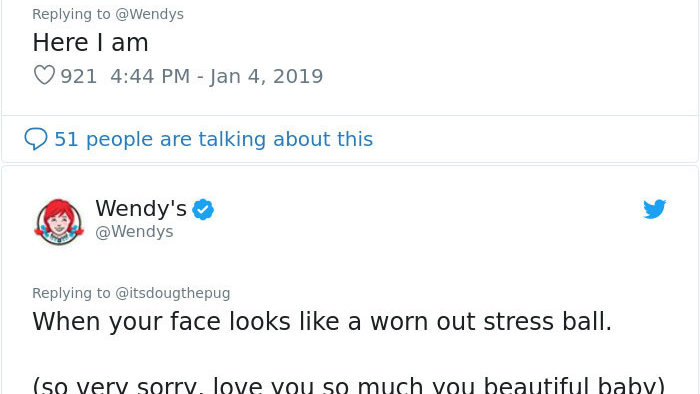The image size is (700, 394).
Task: Click the "Replying to" label in Wendy's tweet
Action: point(71,293)
